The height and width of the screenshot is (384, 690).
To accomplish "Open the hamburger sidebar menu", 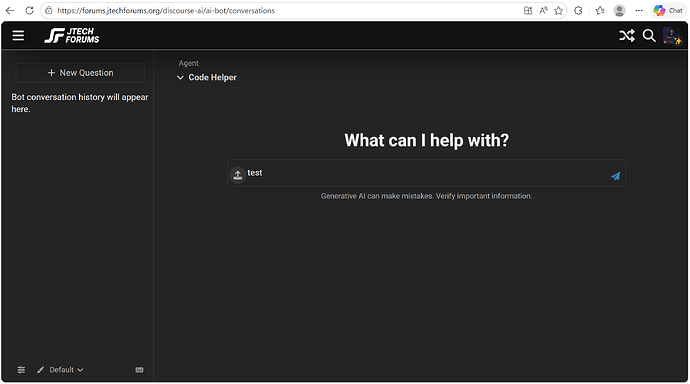I will (18, 35).
